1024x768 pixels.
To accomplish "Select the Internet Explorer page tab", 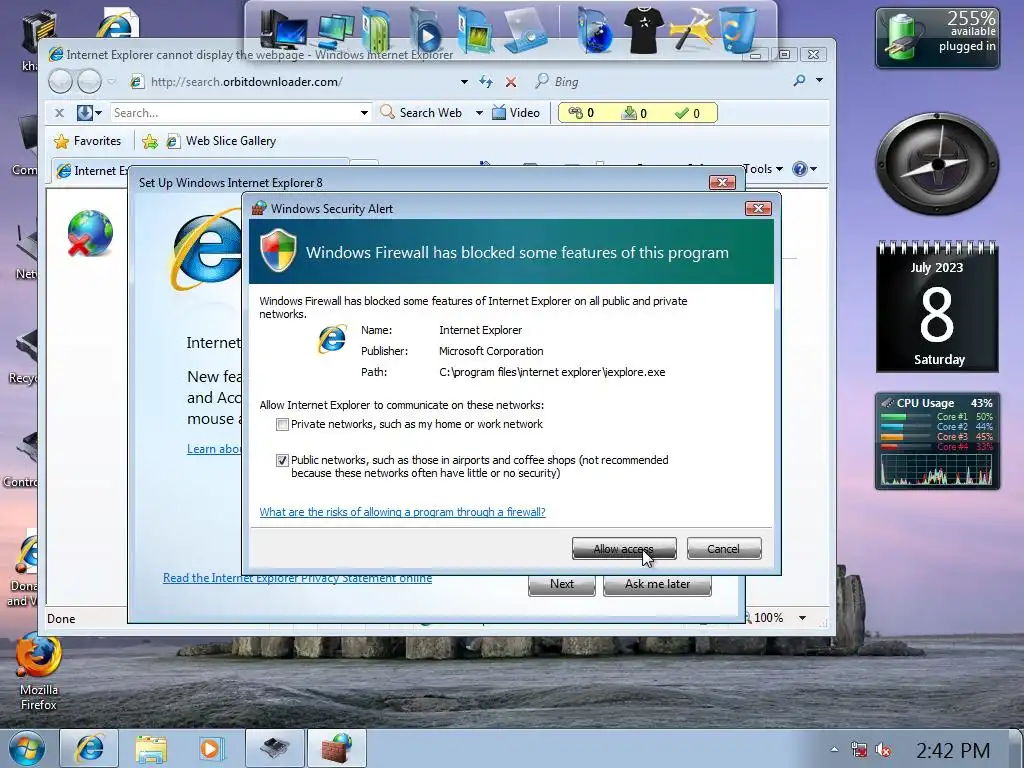I will coord(91,171).
